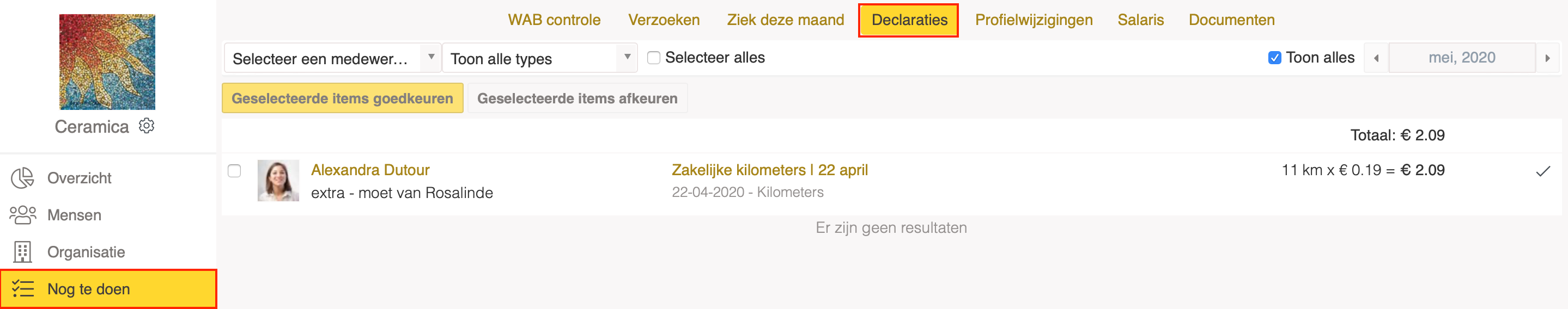The height and width of the screenshot is (309, 1568).
Task: Click the Overzicht pie chart icon
Action: coord(22,178)
